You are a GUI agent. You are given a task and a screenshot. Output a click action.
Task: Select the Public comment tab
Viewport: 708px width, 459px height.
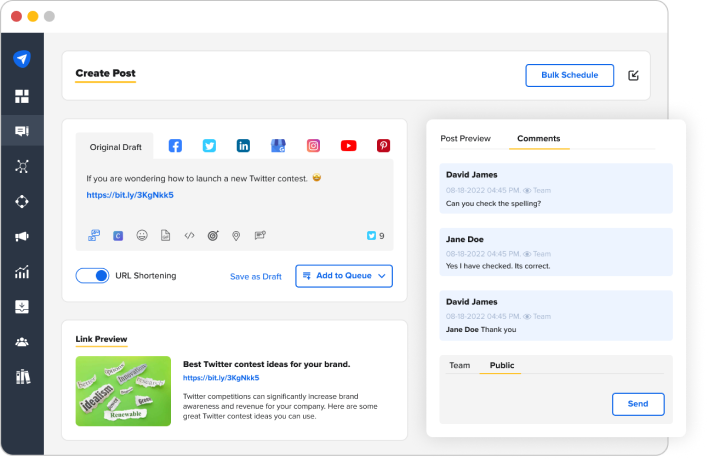[x=502, y=365]
